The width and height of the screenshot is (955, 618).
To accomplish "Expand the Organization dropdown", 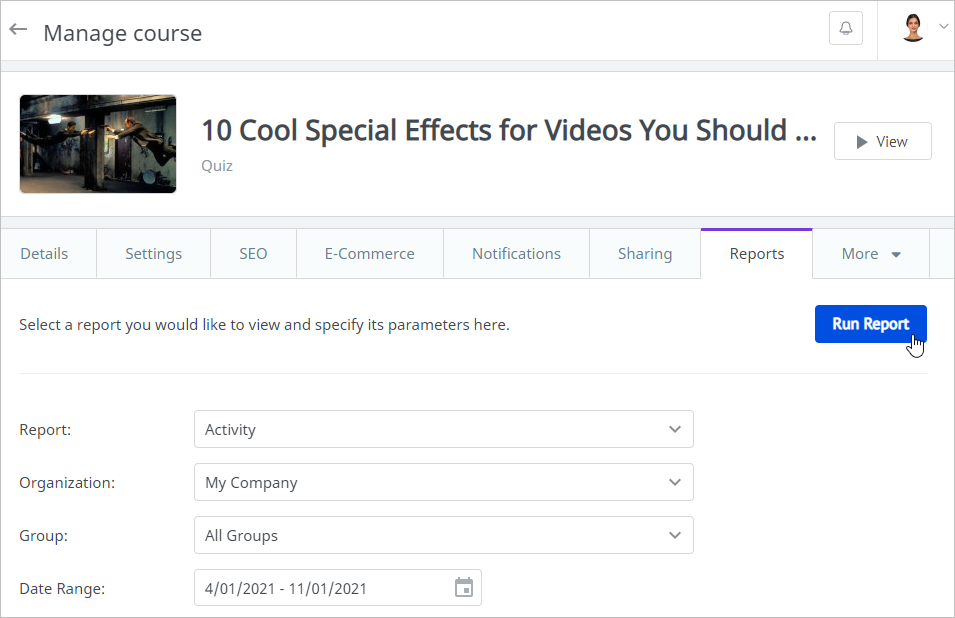I will pyautogui.click(x=443, y=482).
